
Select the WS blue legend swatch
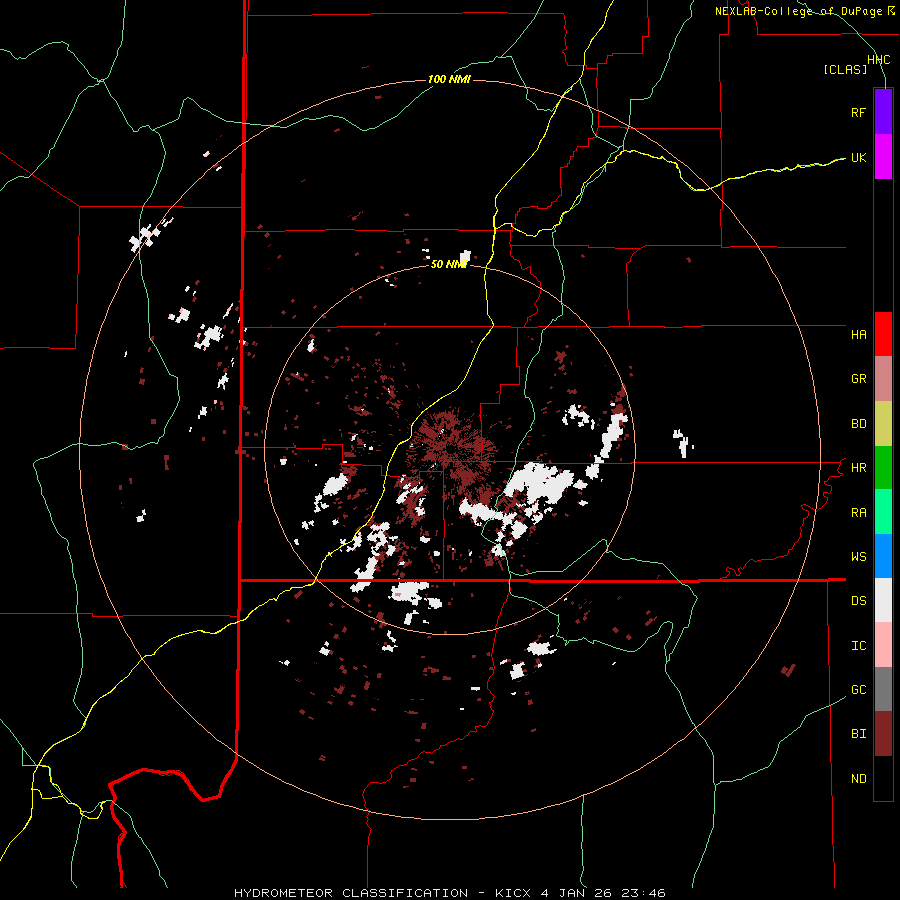point(883,556)
